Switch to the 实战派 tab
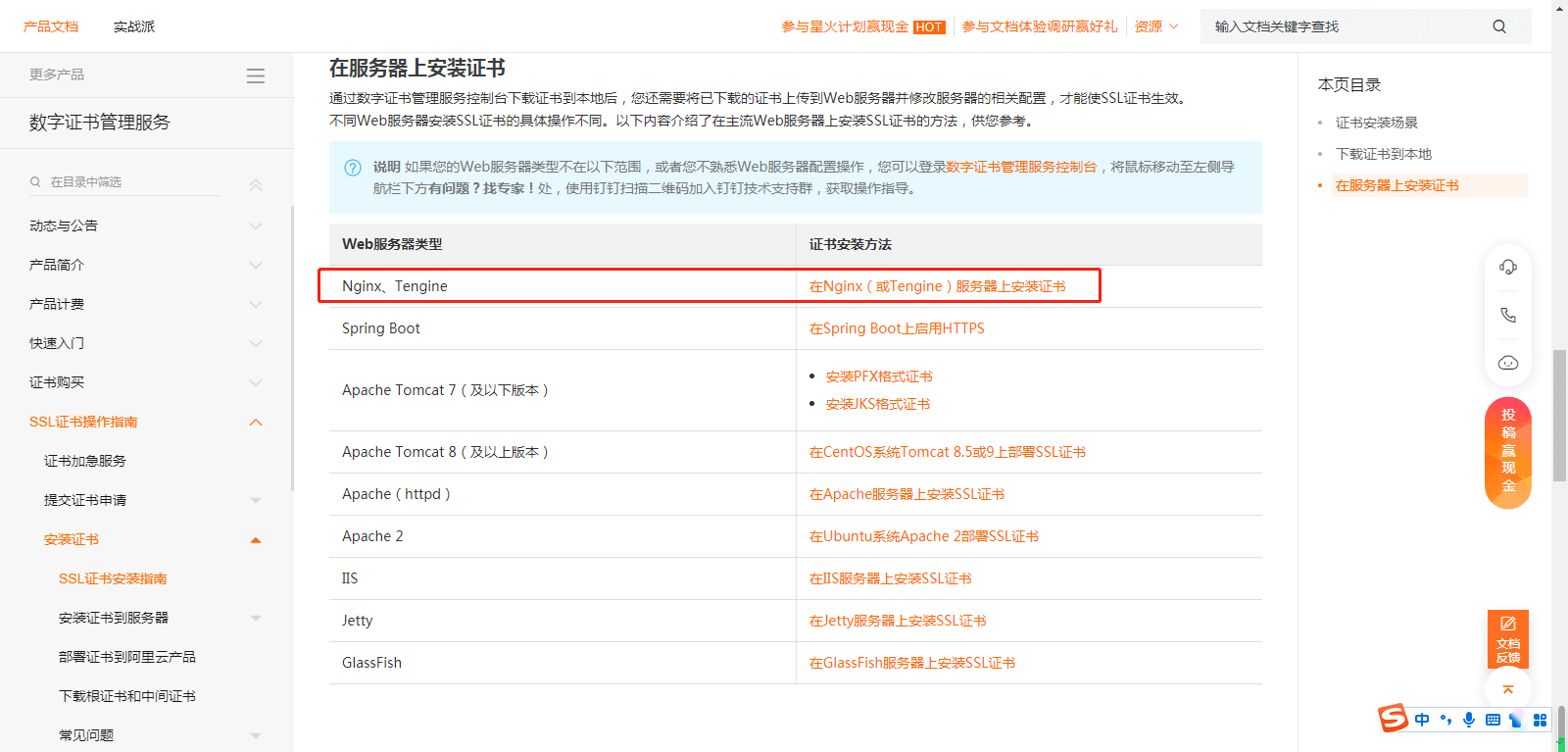Viewport: 1568px width, 752px height. point(134,26)
